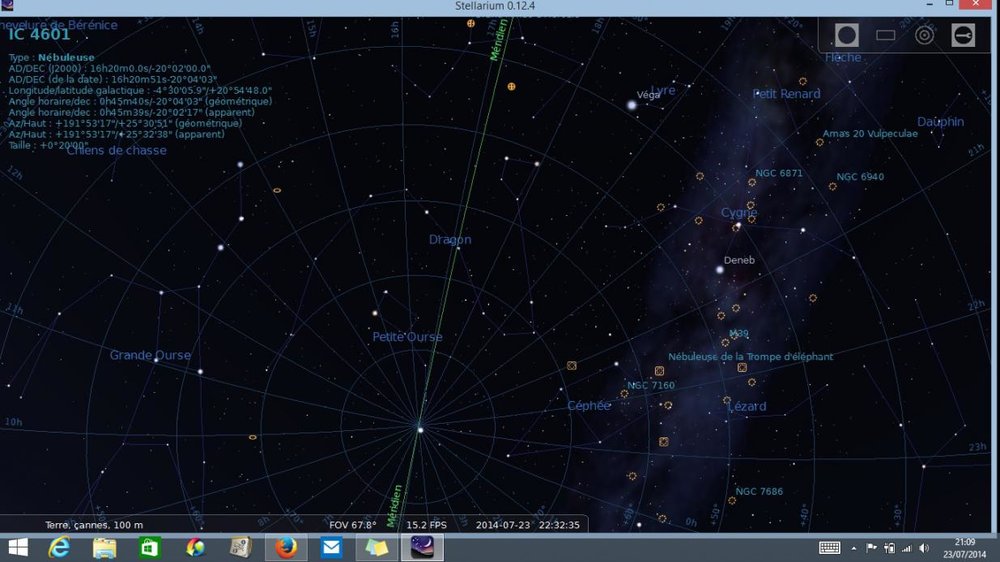
Task: Open the volume speaker tray icon
Action: [924, 548]
